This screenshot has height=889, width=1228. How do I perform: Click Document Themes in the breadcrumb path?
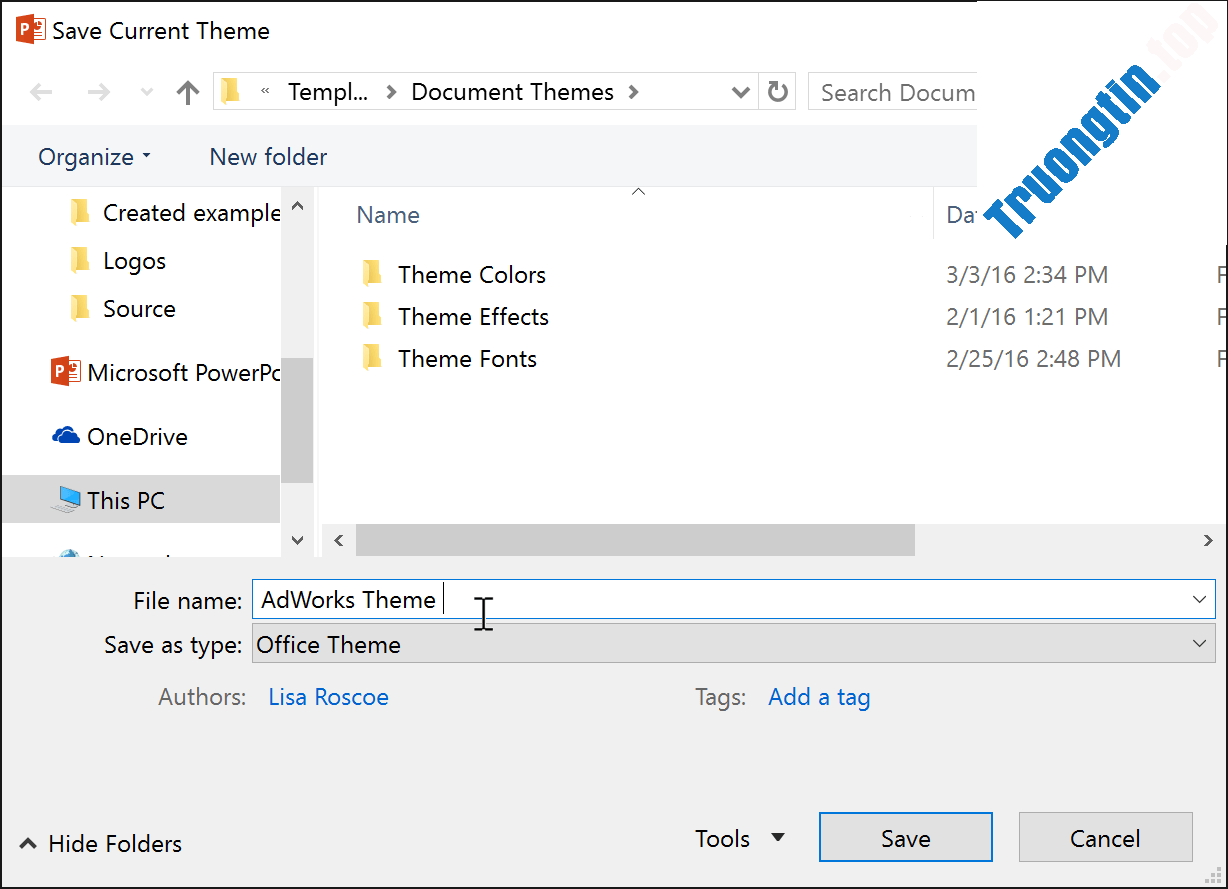512,91
